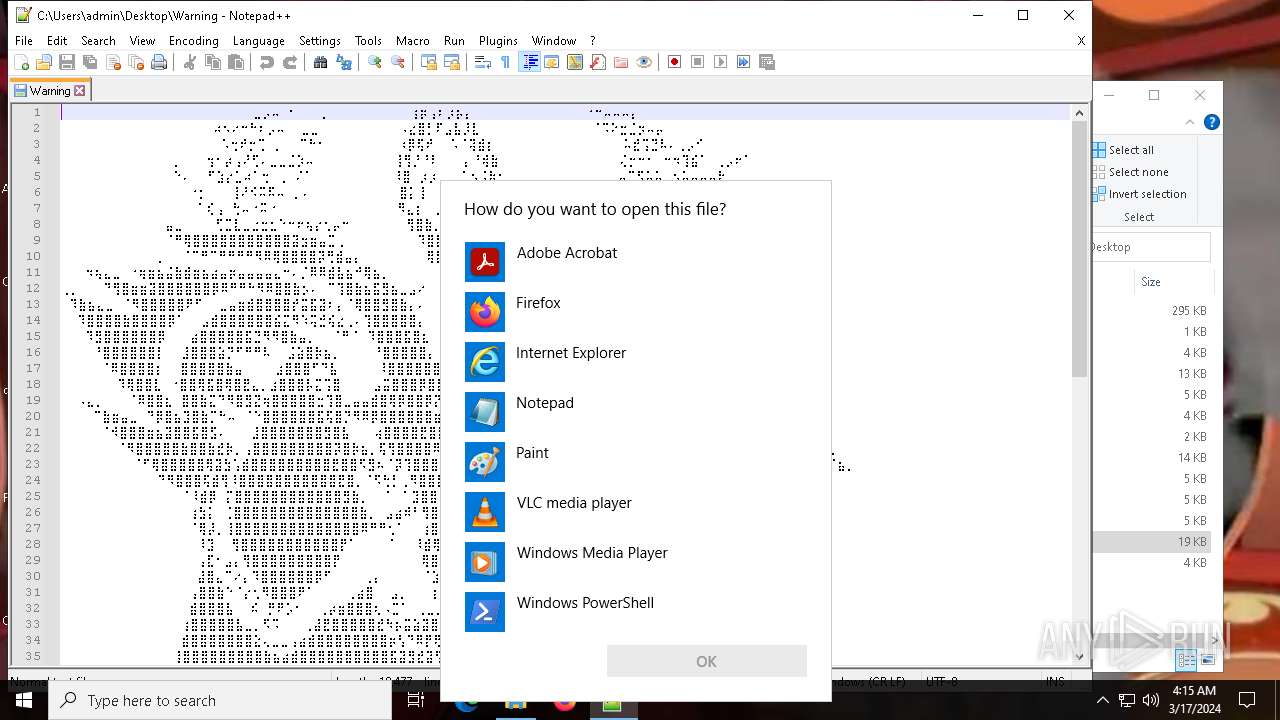This screenshot has height=720, width=1280.
Task: Click the Start Recording macro icon
Action: 675,62
